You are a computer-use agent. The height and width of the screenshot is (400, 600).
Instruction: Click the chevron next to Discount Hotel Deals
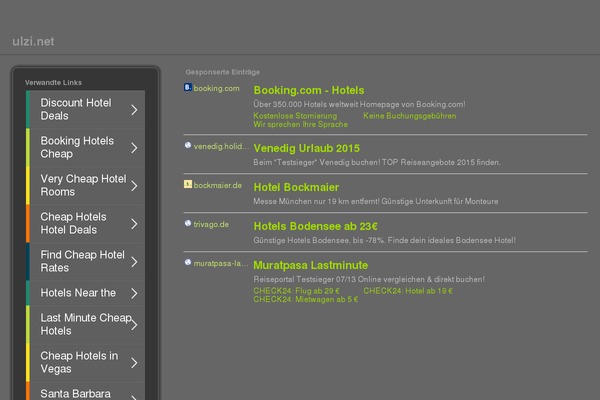[x=134, y=110]
